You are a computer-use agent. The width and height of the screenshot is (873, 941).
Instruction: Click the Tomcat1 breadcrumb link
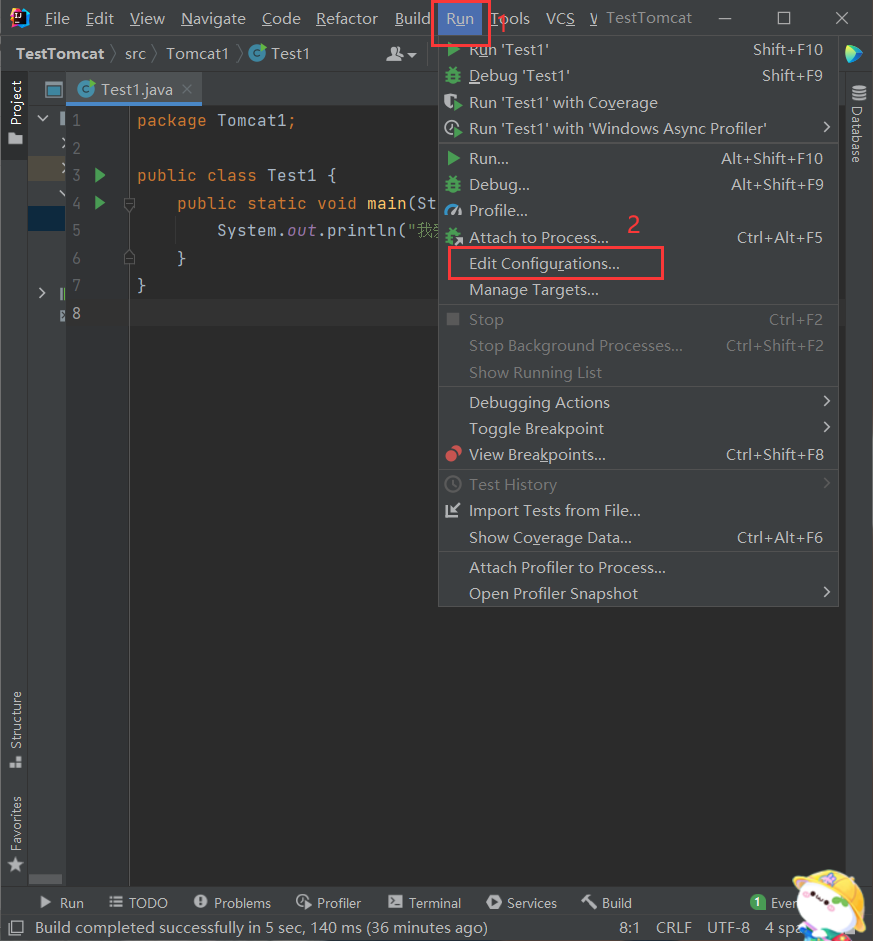197,53
